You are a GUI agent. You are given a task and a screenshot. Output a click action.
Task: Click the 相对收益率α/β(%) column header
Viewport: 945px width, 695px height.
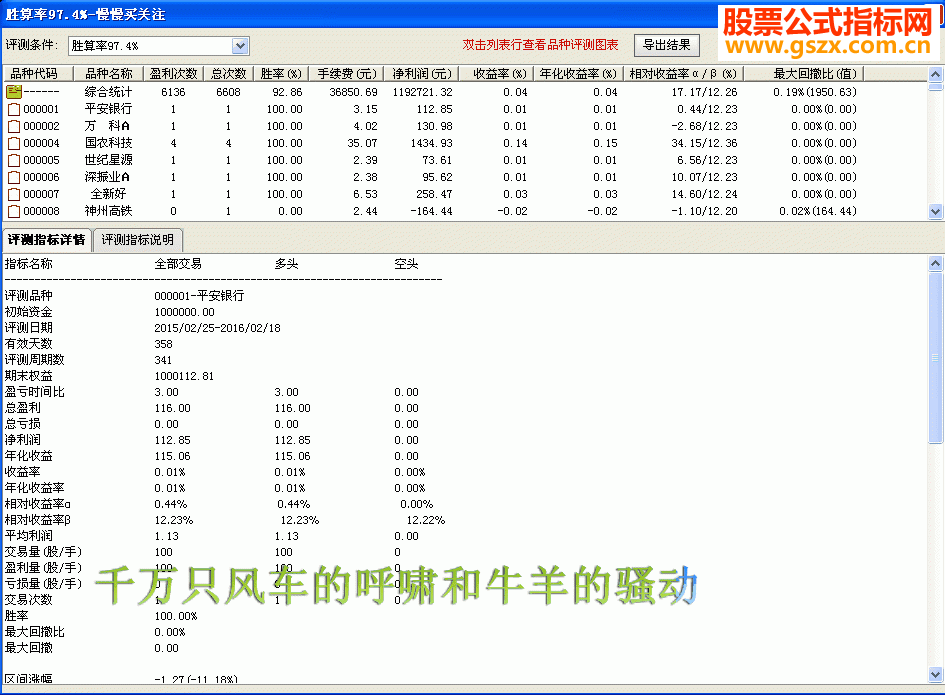(x=683, y=74)
